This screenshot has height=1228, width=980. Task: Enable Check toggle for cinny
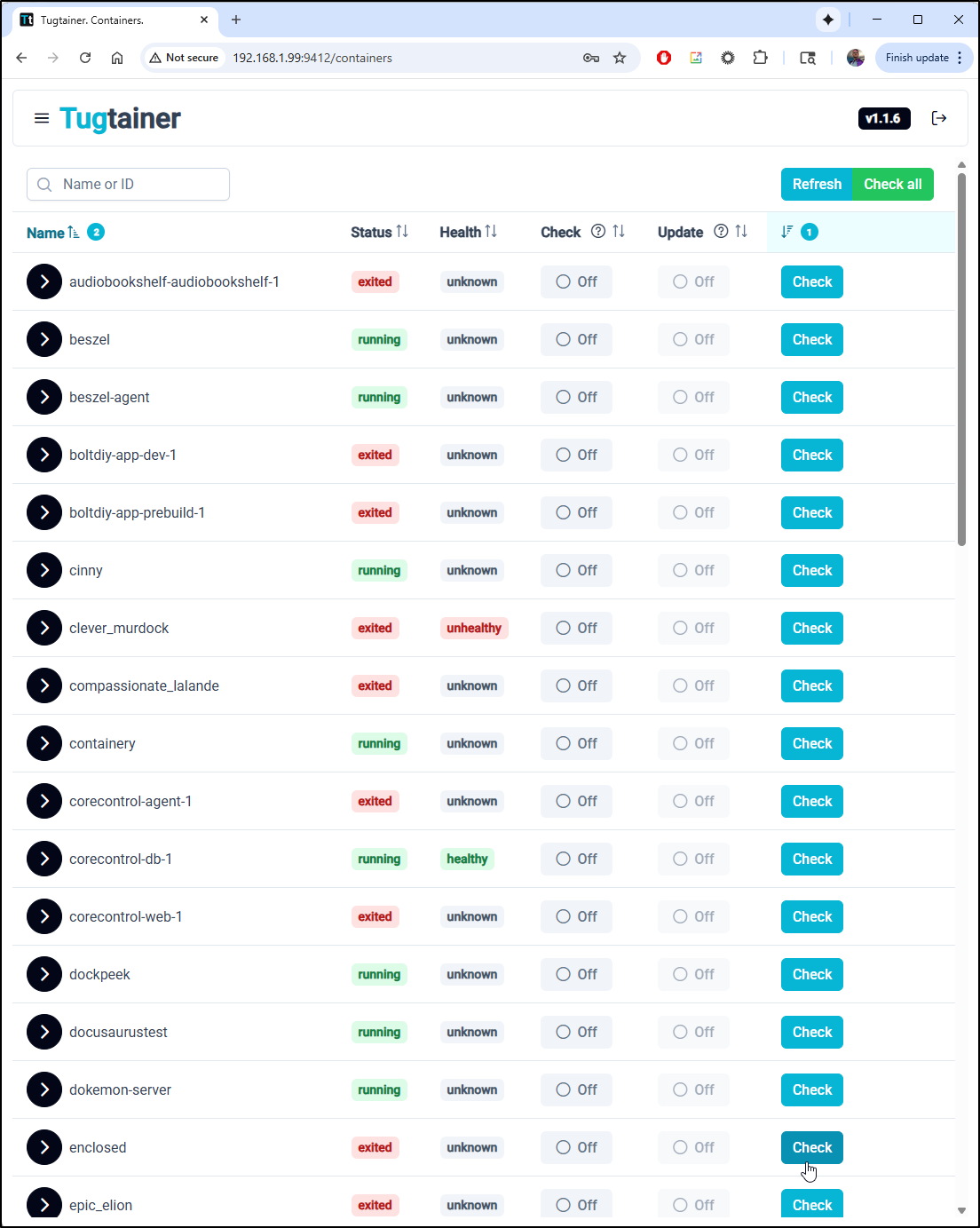[576, 570]
